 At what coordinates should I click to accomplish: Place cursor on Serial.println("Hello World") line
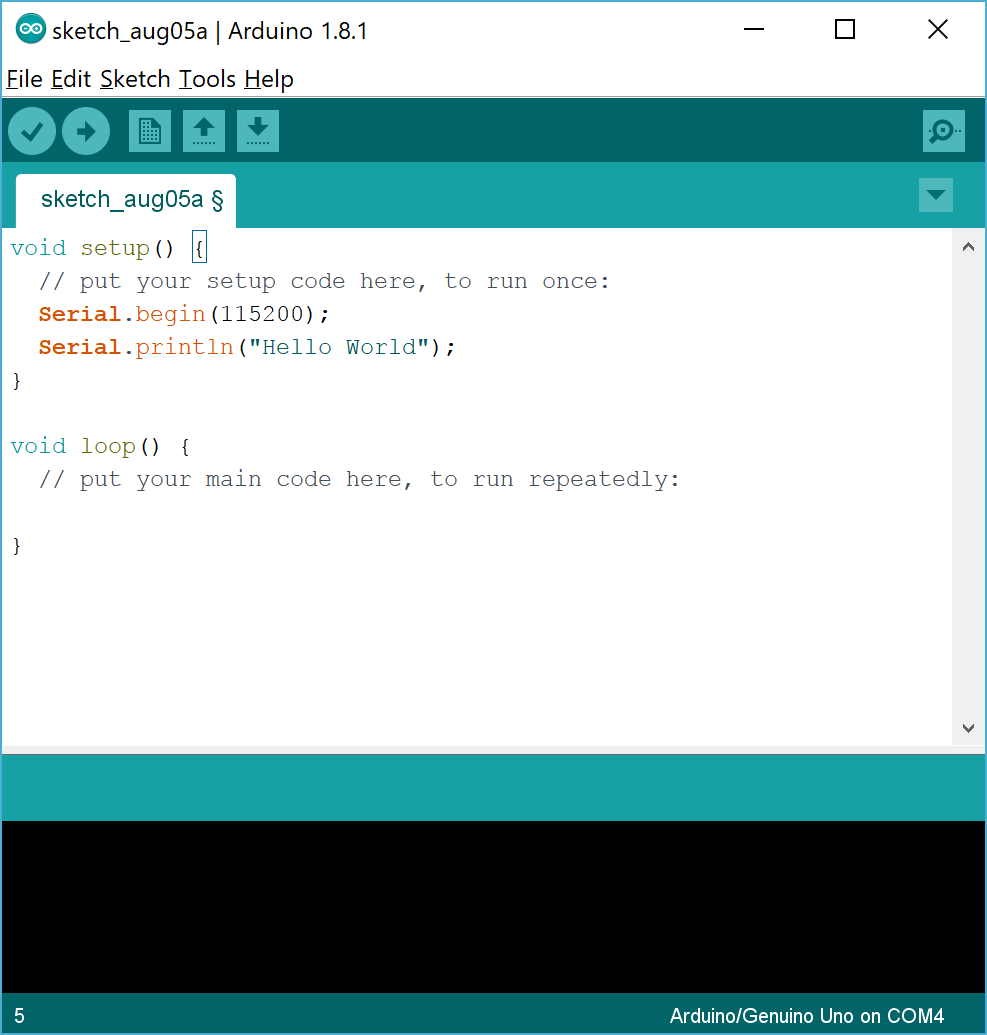[x=247, y=347]
